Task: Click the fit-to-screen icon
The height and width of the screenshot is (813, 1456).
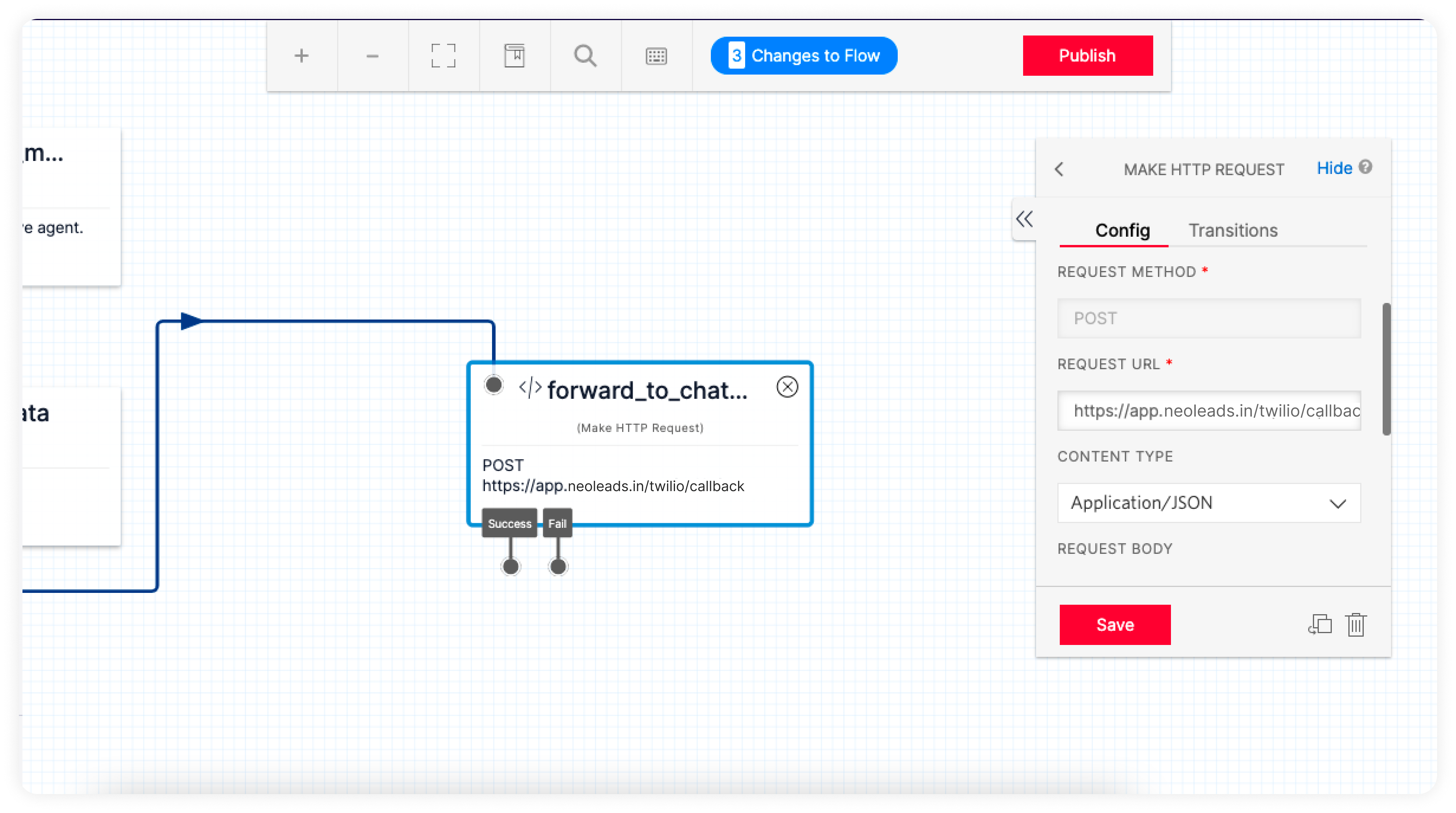Action: tap(443, 55)
